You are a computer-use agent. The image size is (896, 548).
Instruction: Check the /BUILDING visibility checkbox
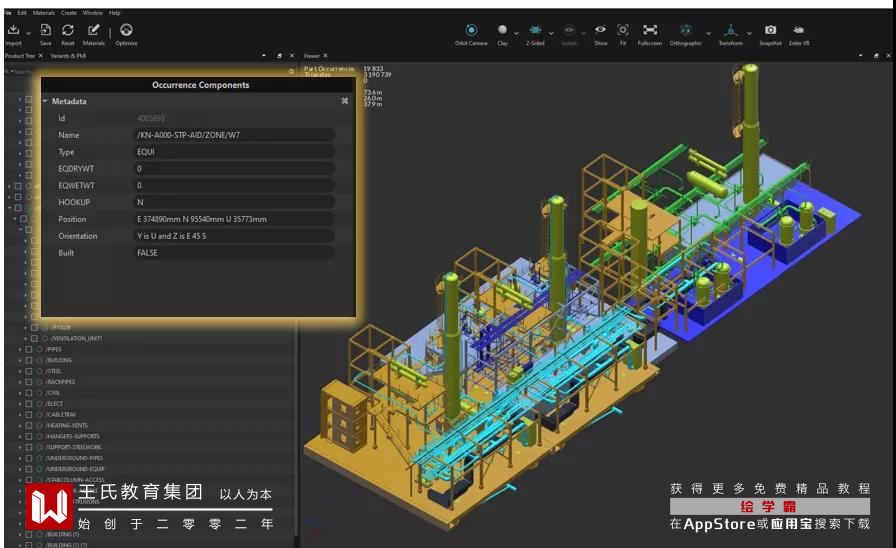click(x=29, y=360)
